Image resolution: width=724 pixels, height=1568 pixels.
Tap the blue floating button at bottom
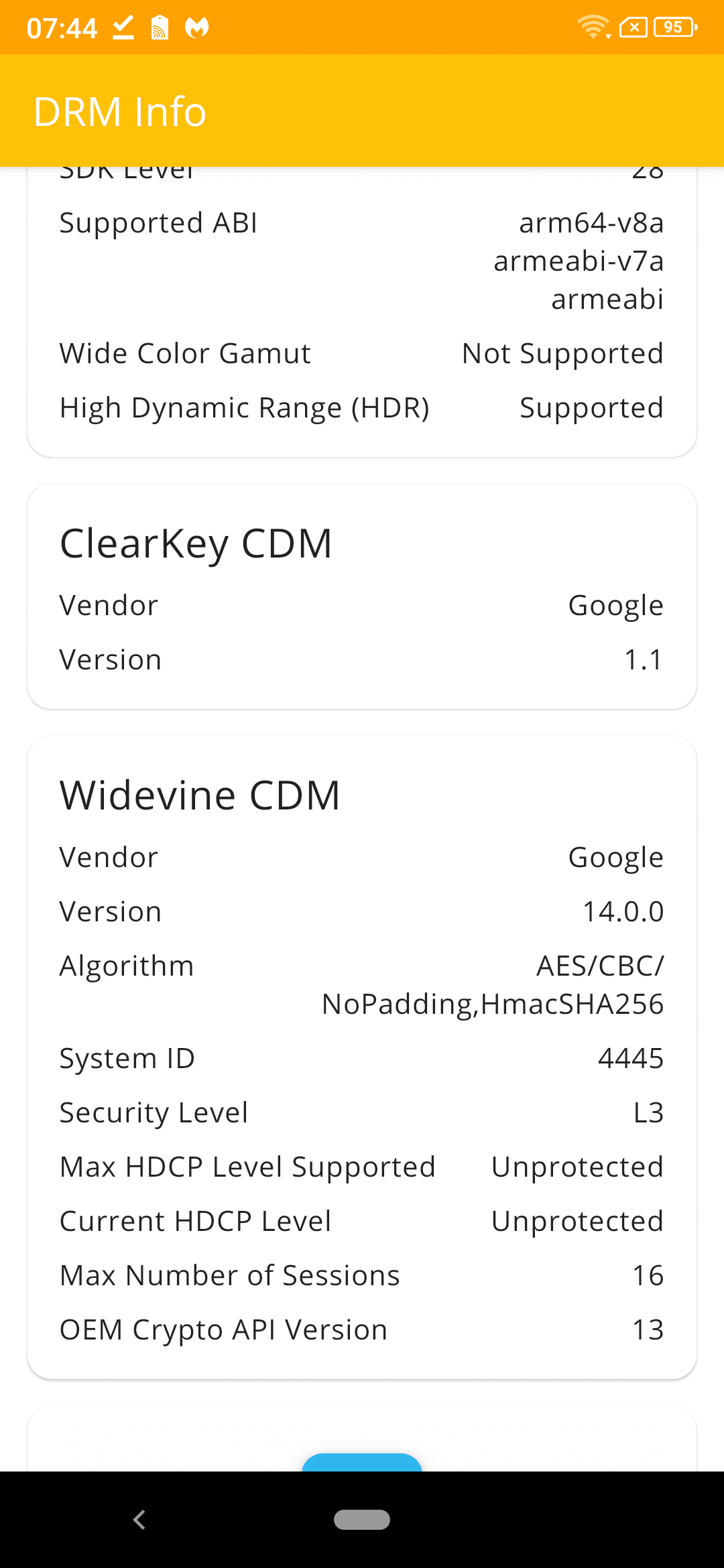(x=362, y=1462)
